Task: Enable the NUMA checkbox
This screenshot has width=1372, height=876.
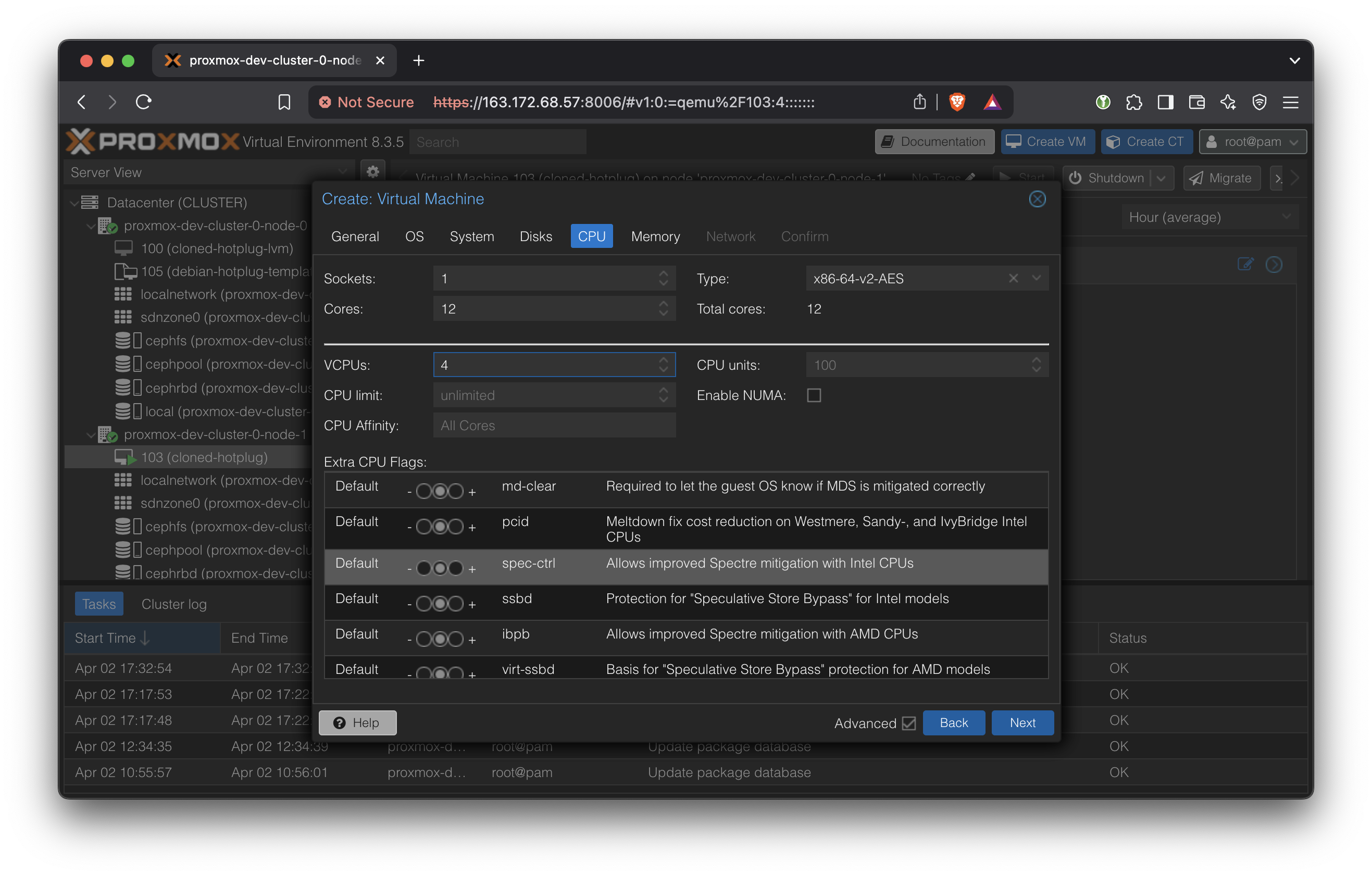Action: 814,395
